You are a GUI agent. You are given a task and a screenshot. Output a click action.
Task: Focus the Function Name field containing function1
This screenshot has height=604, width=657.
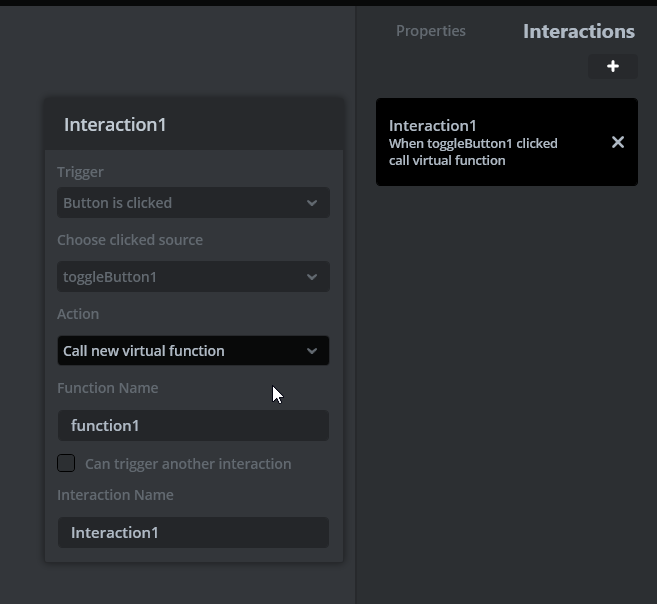coord(193,426)
